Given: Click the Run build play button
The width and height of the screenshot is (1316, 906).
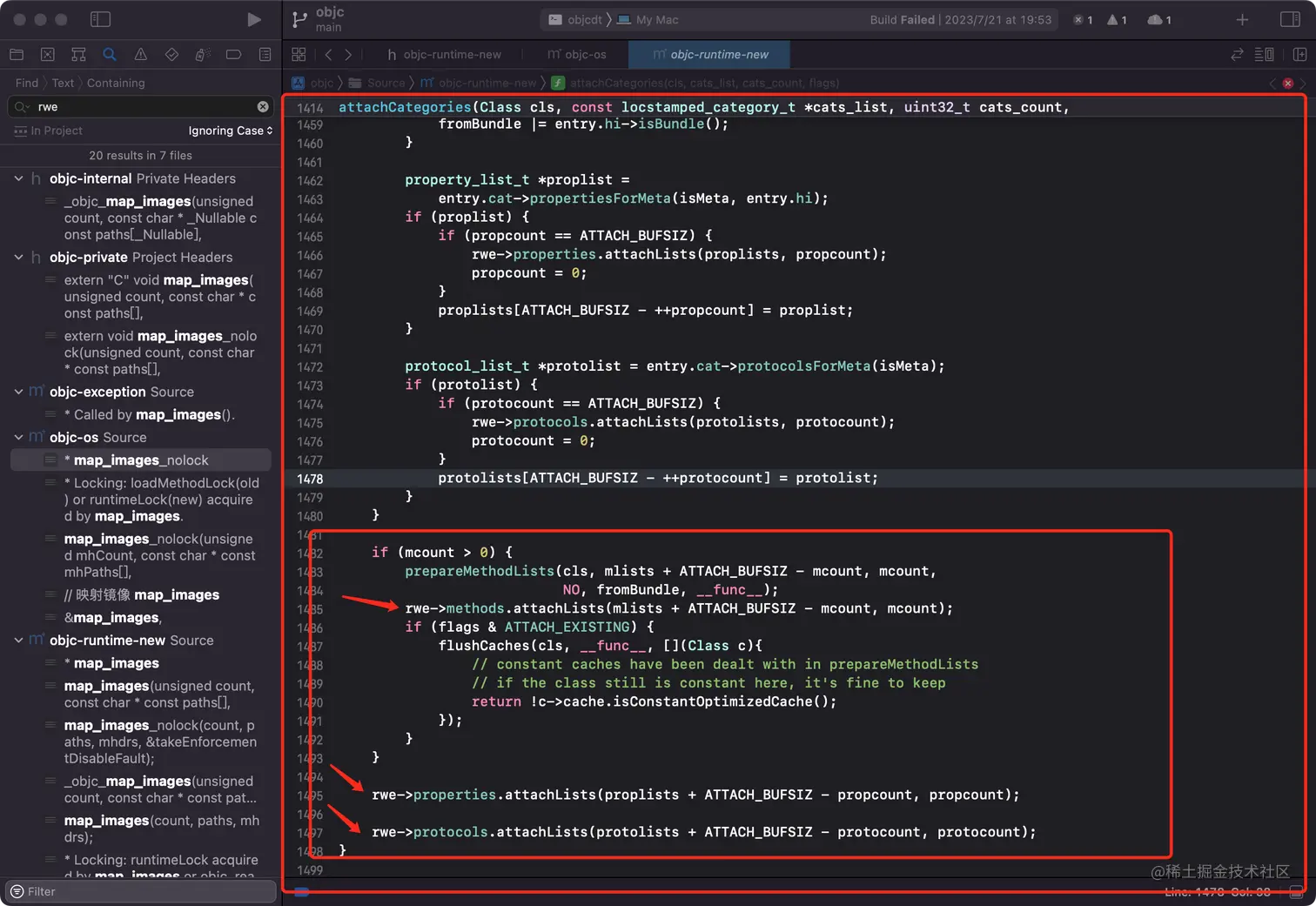Looking at the screenshot, I should [x=253, y=19].
